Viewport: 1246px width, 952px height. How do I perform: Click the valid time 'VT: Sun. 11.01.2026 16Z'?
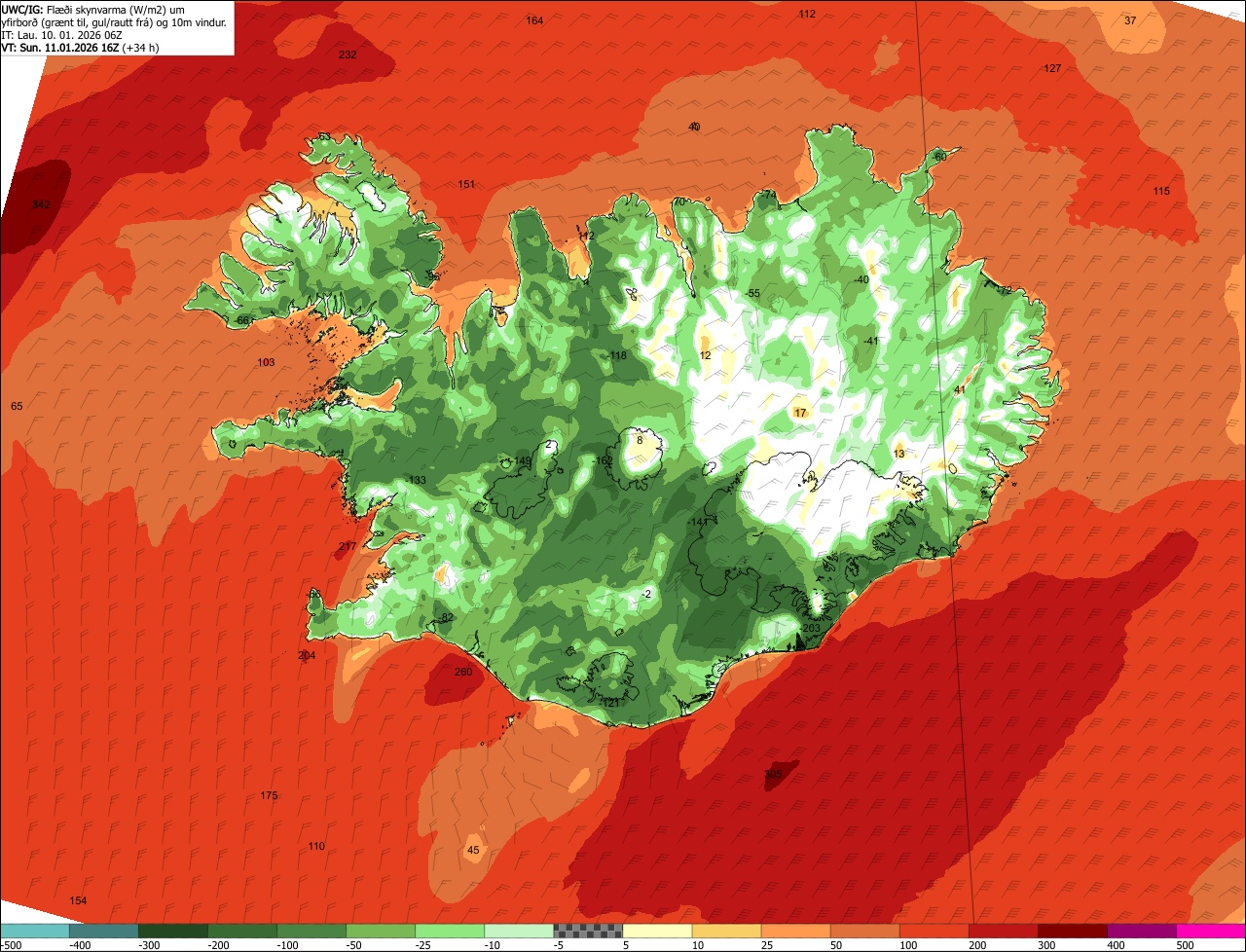point(60,47)
